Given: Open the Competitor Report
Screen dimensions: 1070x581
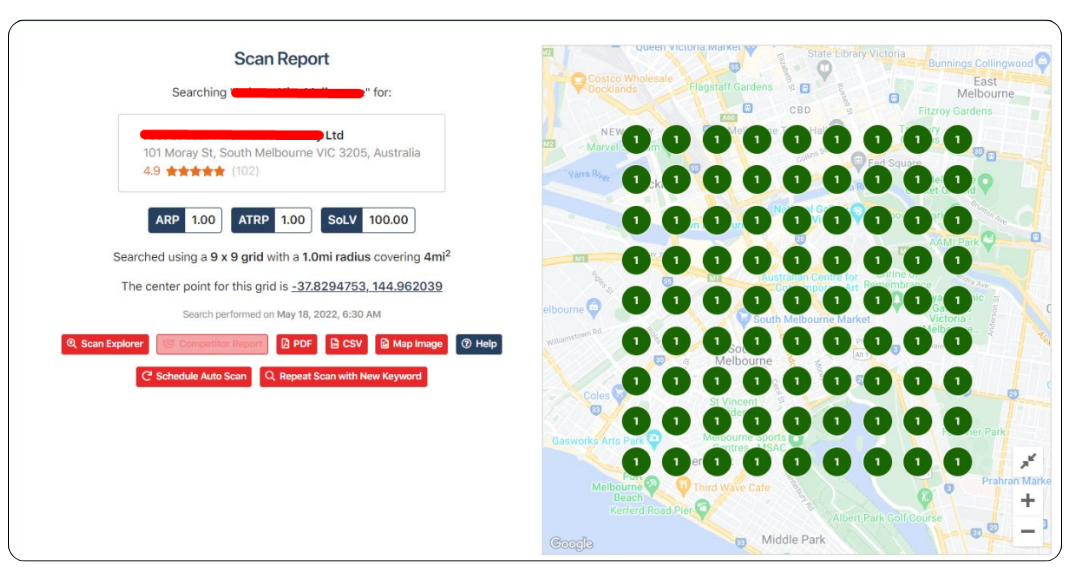Looking at the screenshot, I should pyautogui.click(x=212, y=344).
